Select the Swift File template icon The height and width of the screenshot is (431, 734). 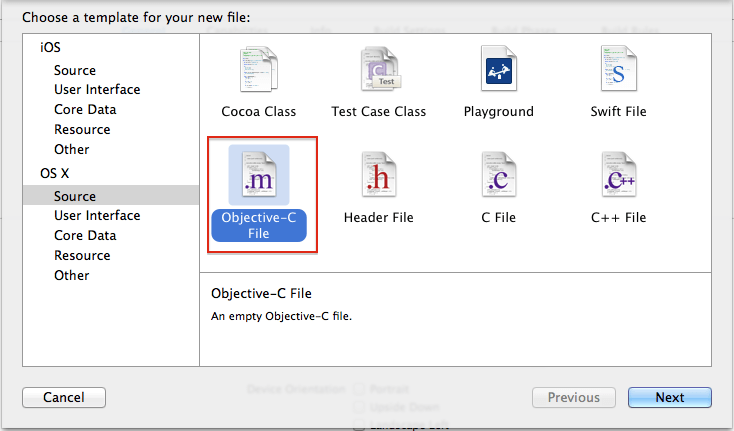[x=619, y=68]
